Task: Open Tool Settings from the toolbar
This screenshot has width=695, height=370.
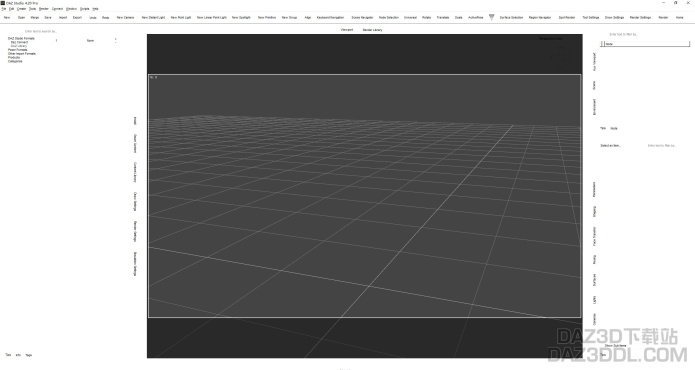Action: tap(590, 18)
